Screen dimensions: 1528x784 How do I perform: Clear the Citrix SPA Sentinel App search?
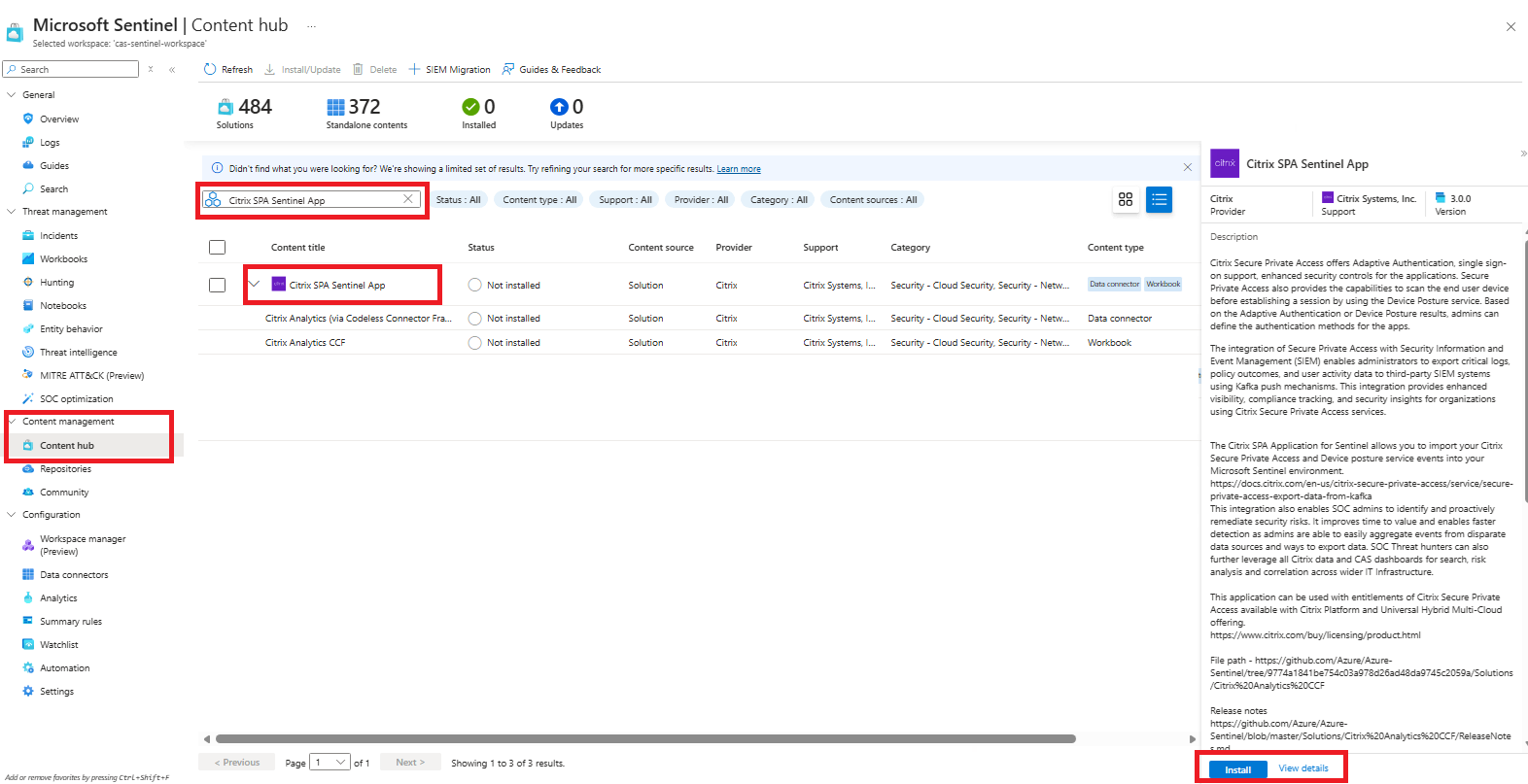408,199
